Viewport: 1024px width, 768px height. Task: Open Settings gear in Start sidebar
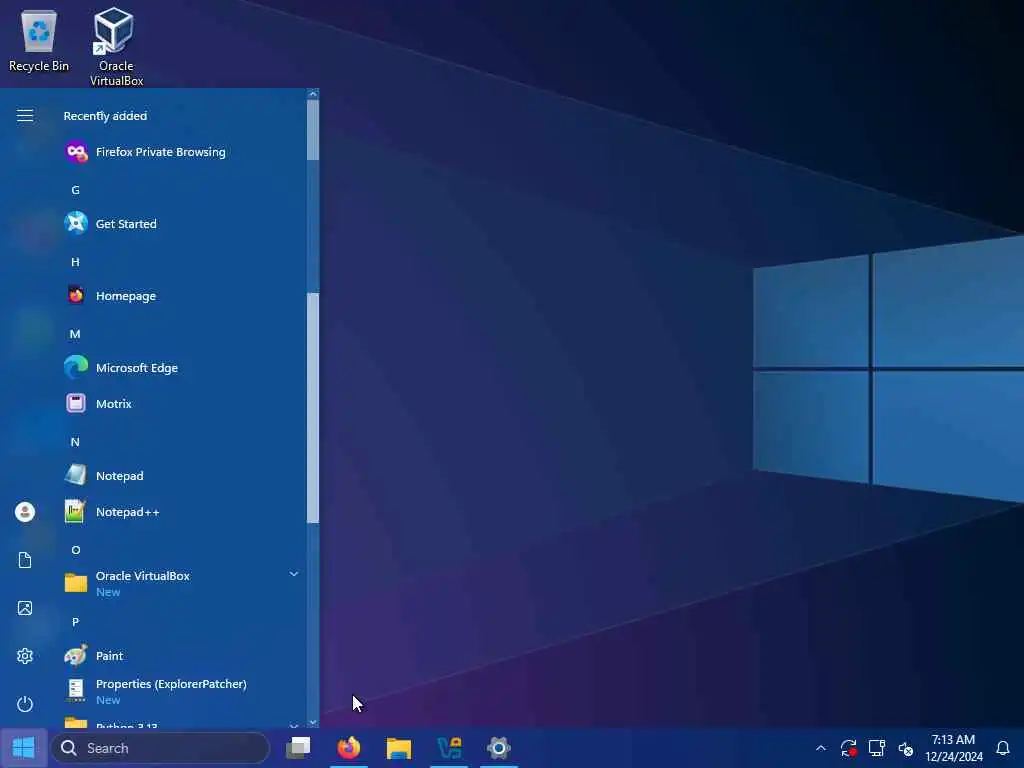25,656
